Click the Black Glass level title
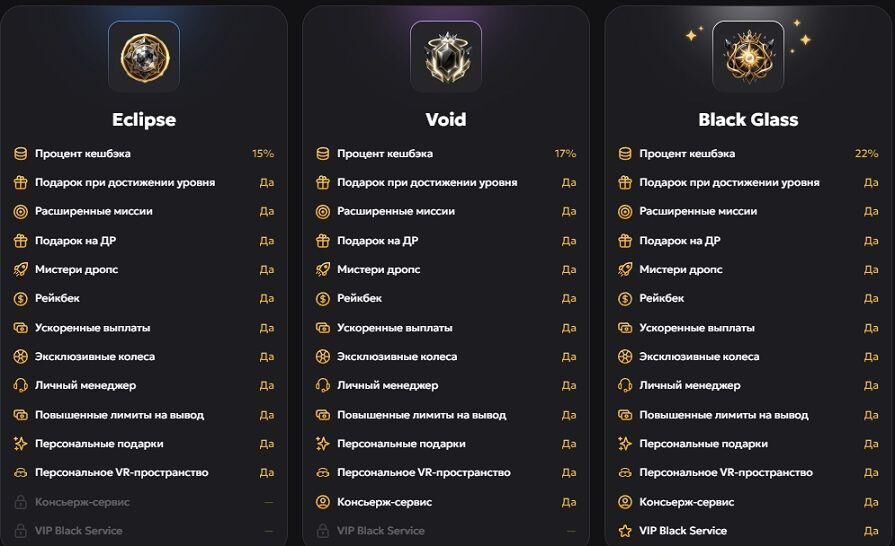Image resolution: width=895 pixels, height=546 pixels. click(748, 120)
